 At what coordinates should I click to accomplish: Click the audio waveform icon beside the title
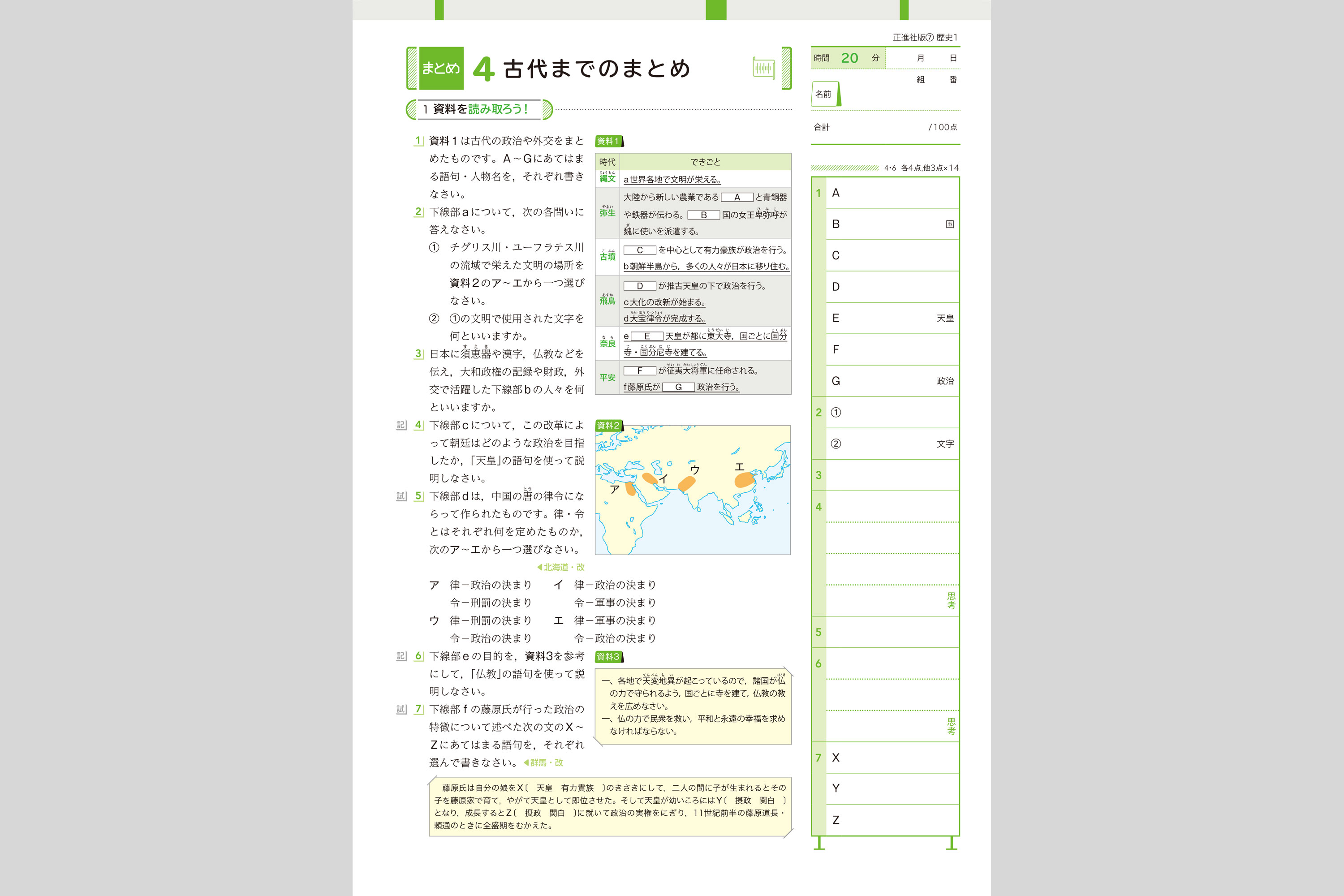point(763,69)
